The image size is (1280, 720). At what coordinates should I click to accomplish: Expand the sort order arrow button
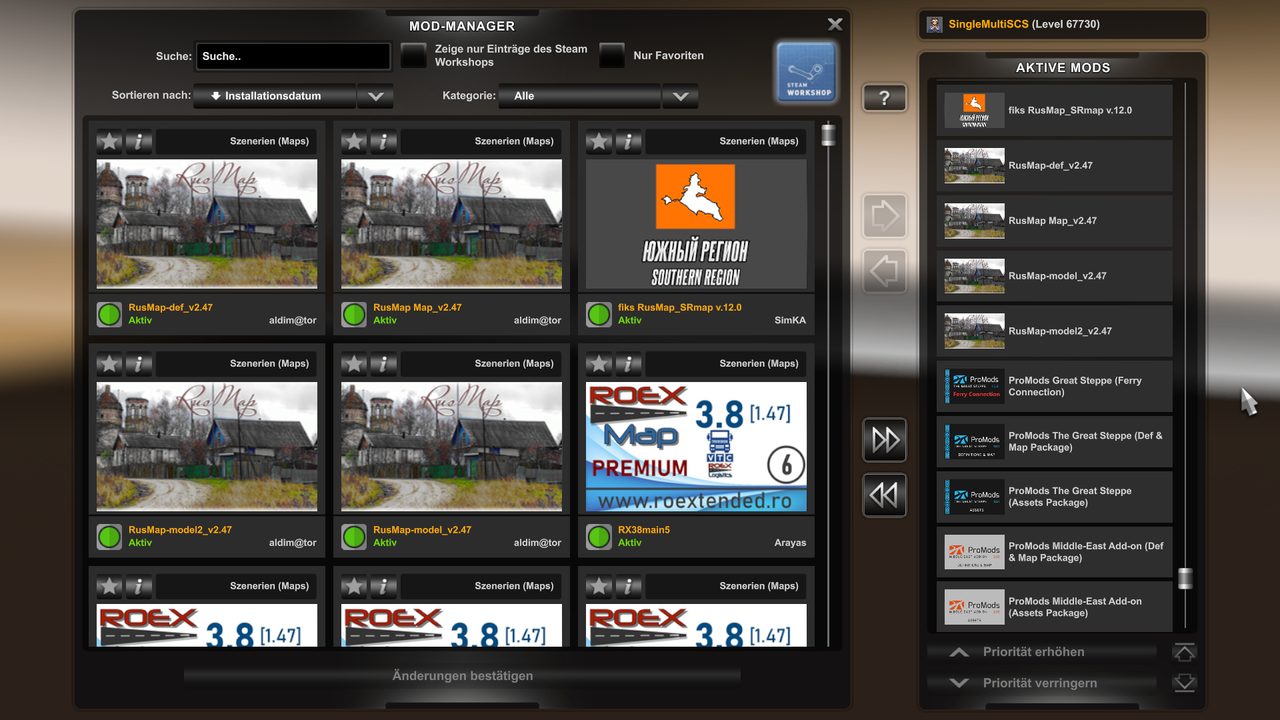click(376, 96)
